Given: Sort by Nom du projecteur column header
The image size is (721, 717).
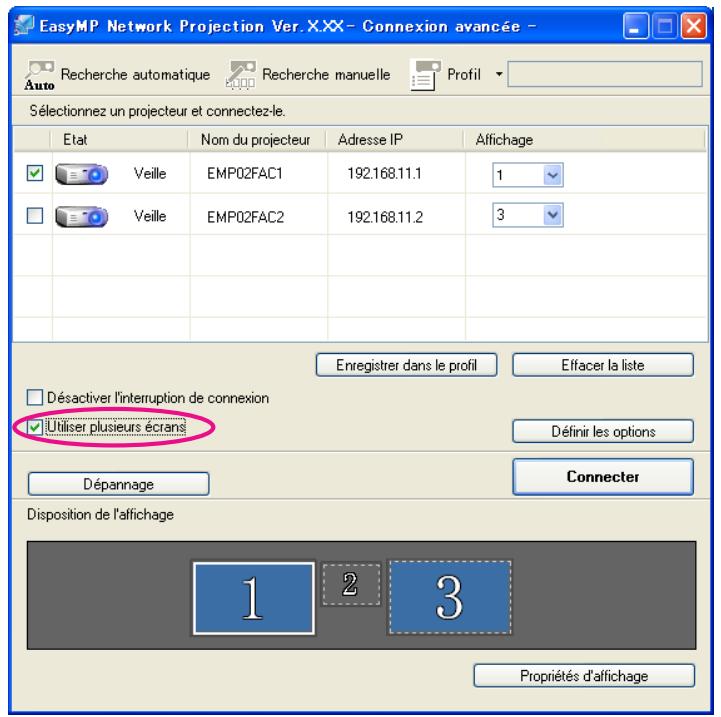Looking at the screenshot, I should tap(257, 139).
